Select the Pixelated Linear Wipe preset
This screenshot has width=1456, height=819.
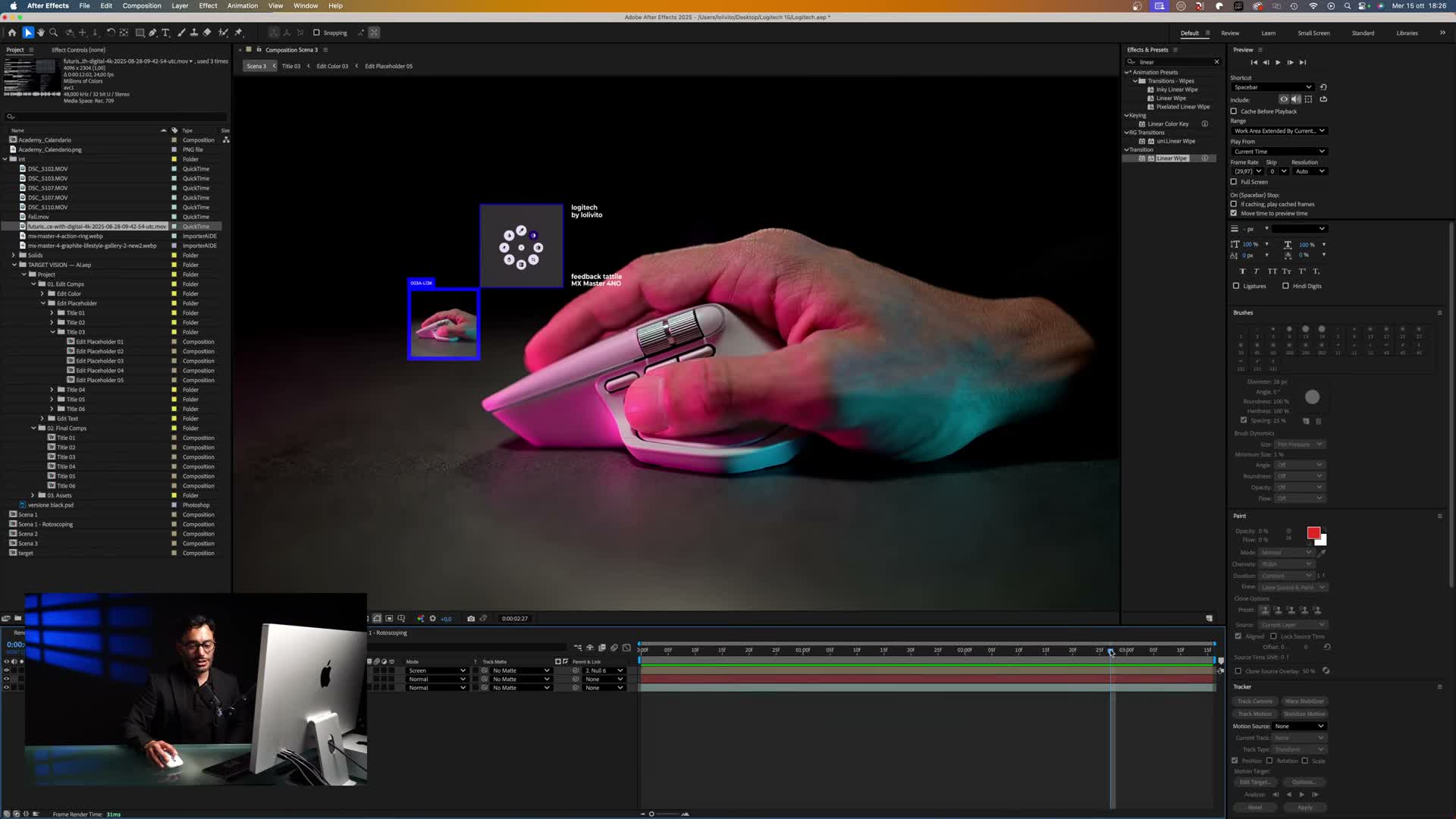tap(1183, 107)
